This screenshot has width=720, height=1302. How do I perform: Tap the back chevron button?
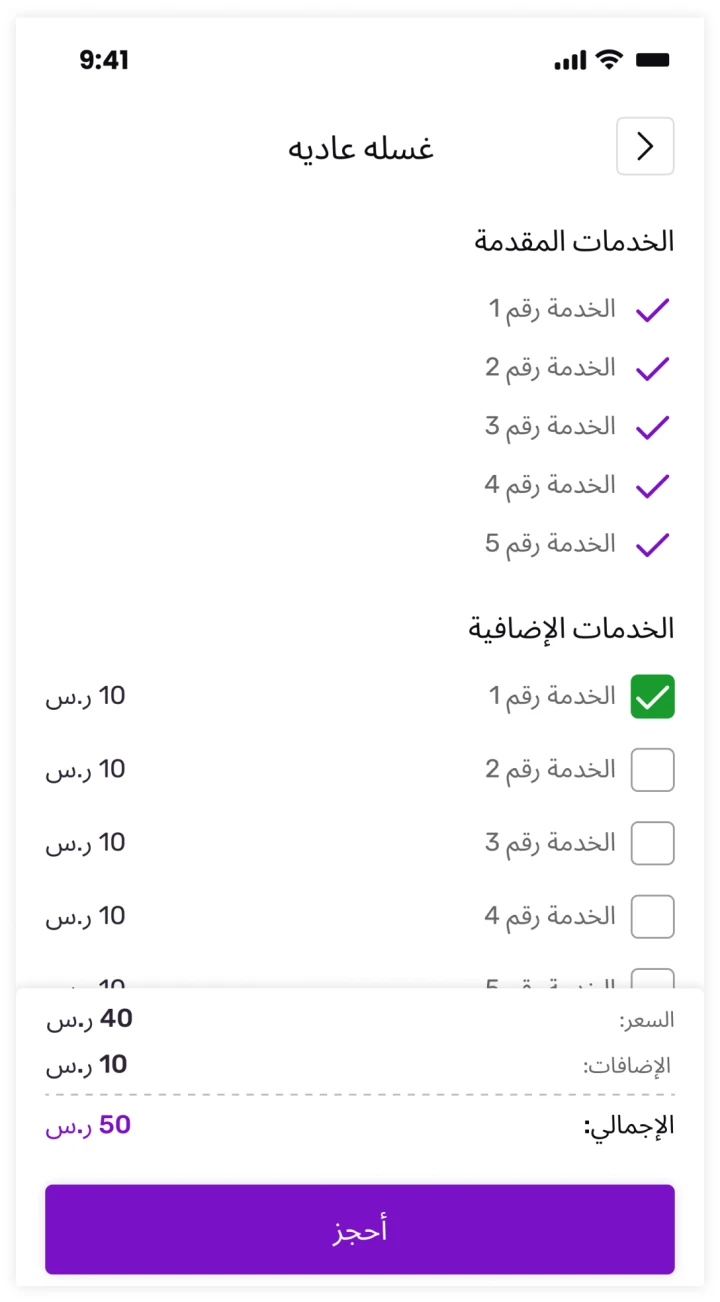tap(645, 147)
